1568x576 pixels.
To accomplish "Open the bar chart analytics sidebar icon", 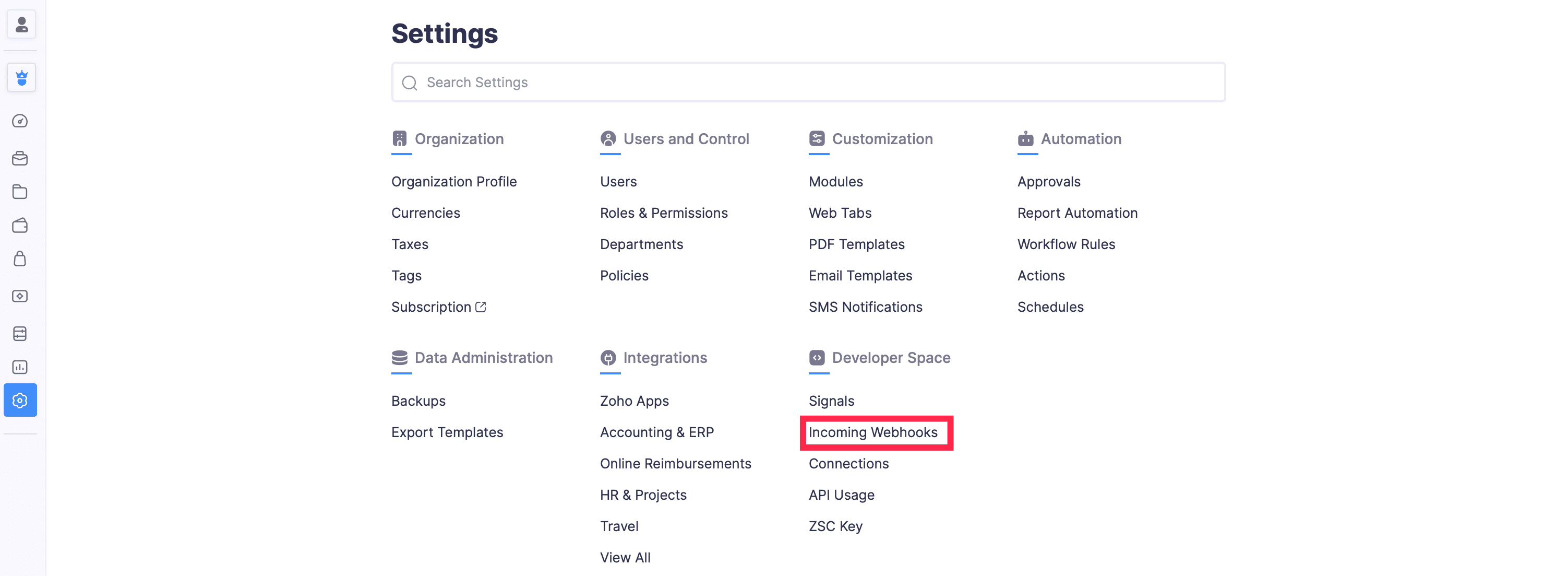I will (20, 367).
